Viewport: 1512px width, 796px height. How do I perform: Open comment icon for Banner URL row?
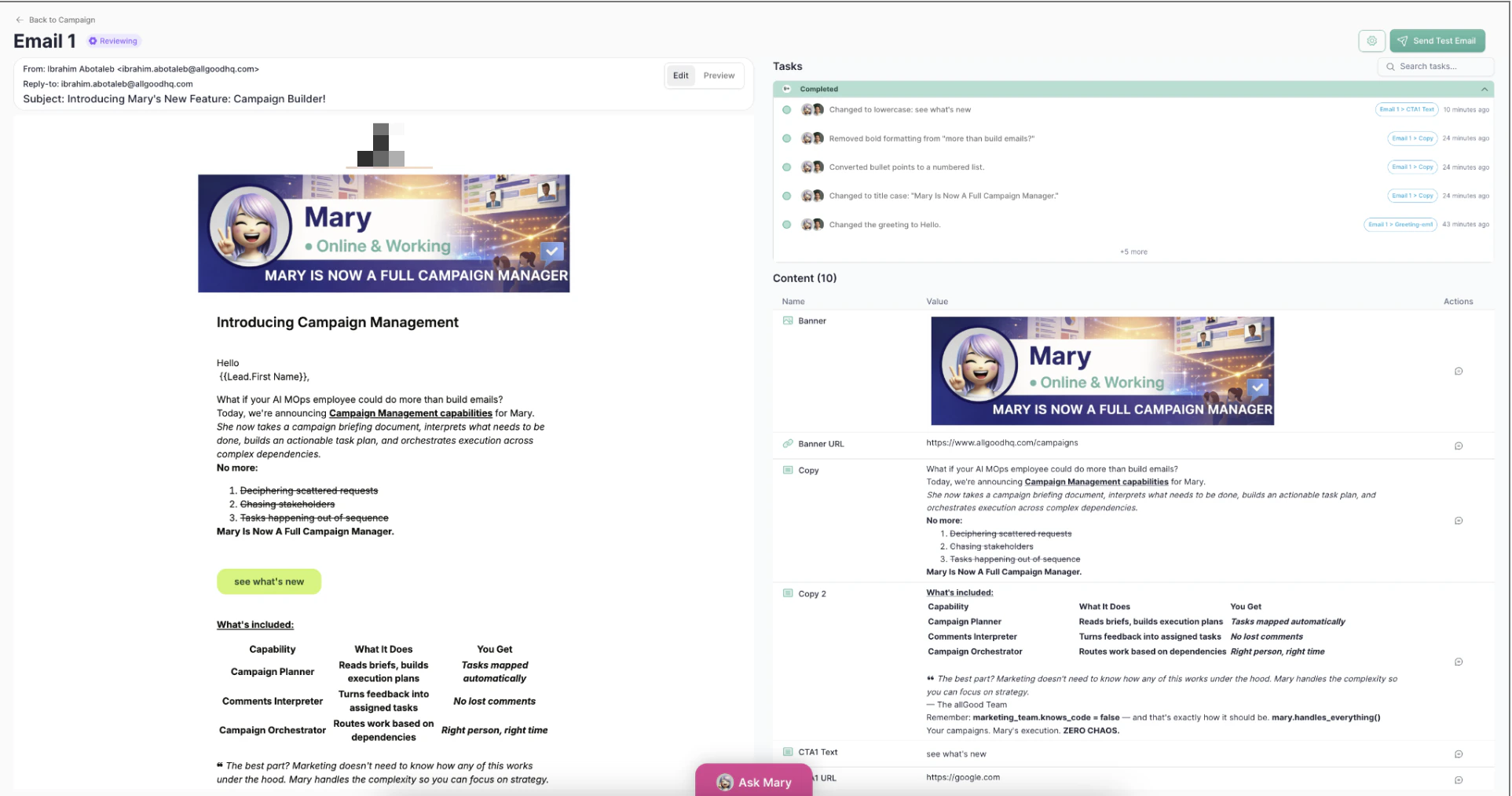[1459, 446]
